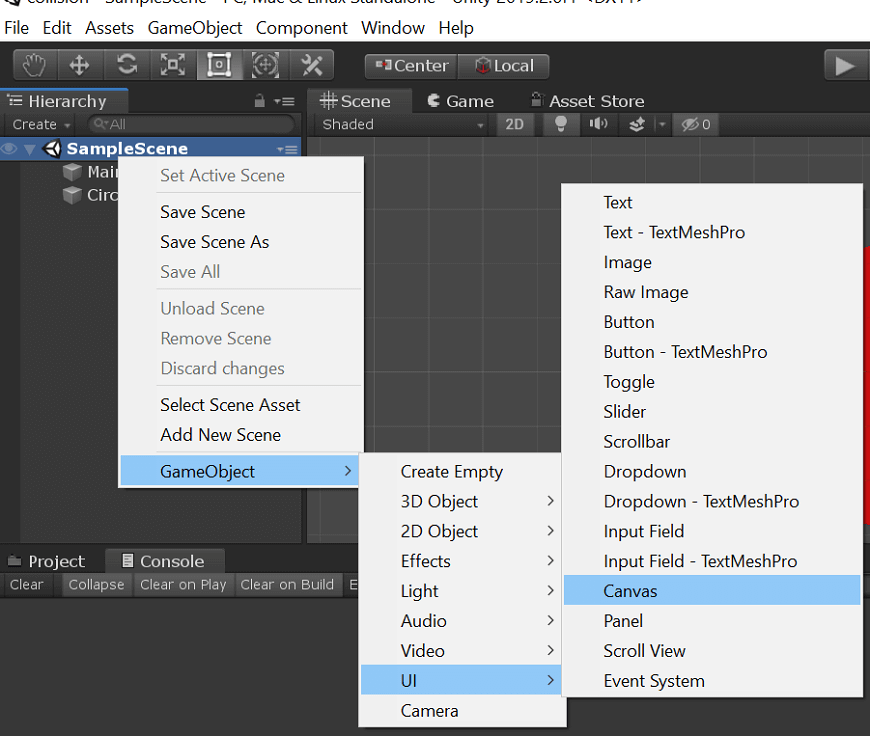The image size is (870, 736).
Task: Click the Collapse button in the Console
Action: 96,585
